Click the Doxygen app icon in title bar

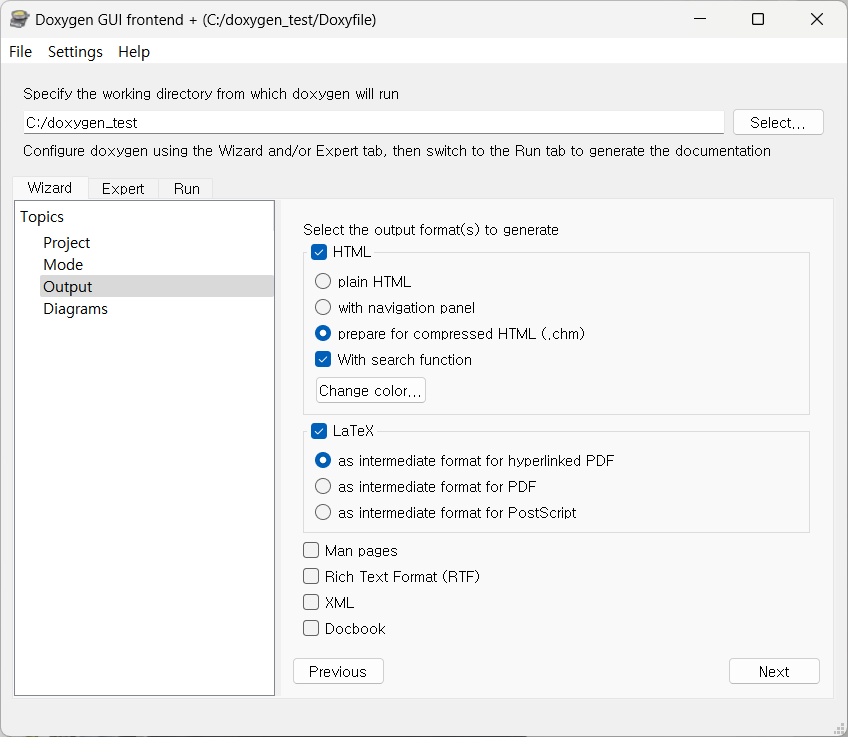tap(19, 19)
